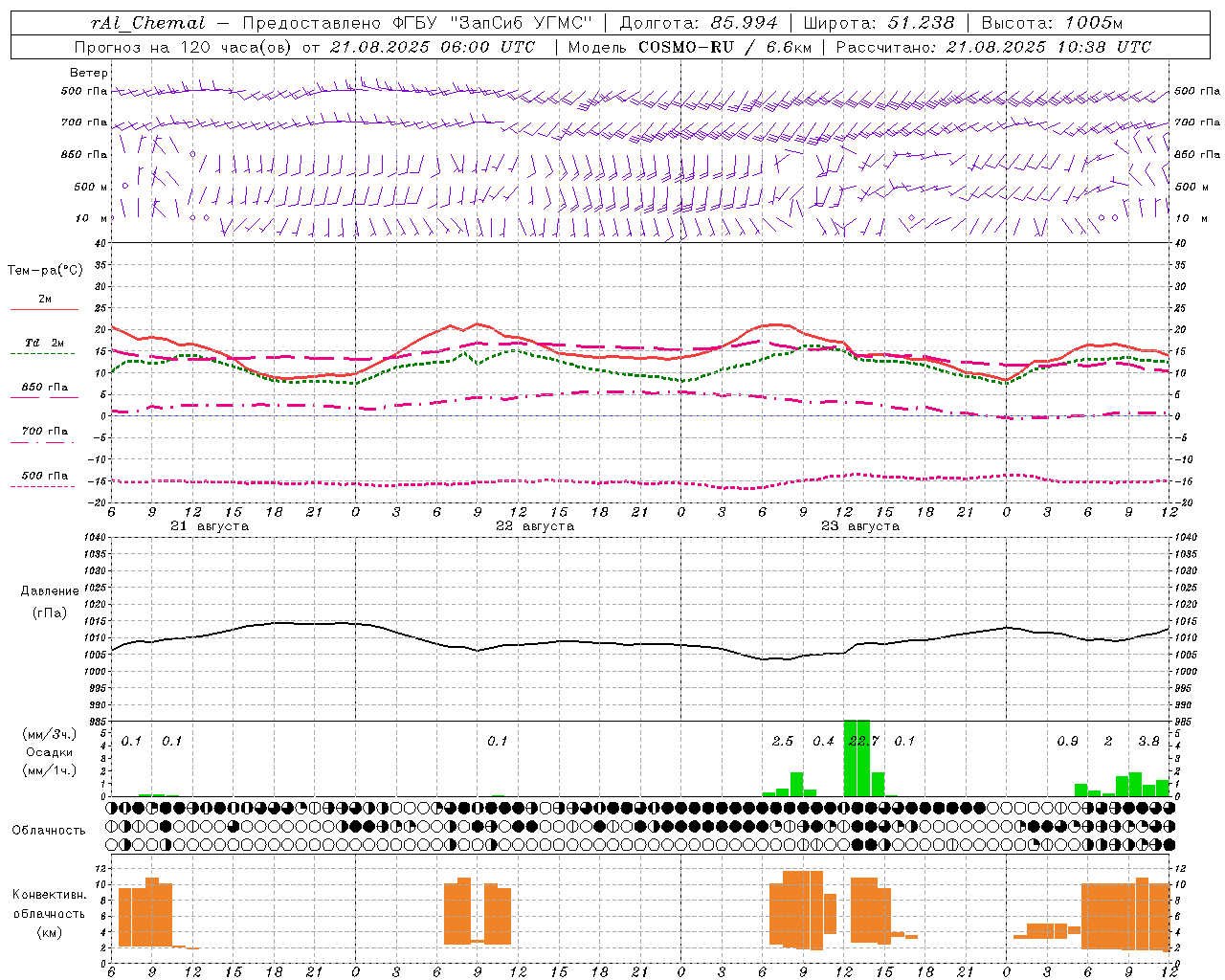Viewport: 1225px width, 980px height.
Task: Click the Рассчитано: 21.08.2025 10:38 UTC text
Action: 993,47
